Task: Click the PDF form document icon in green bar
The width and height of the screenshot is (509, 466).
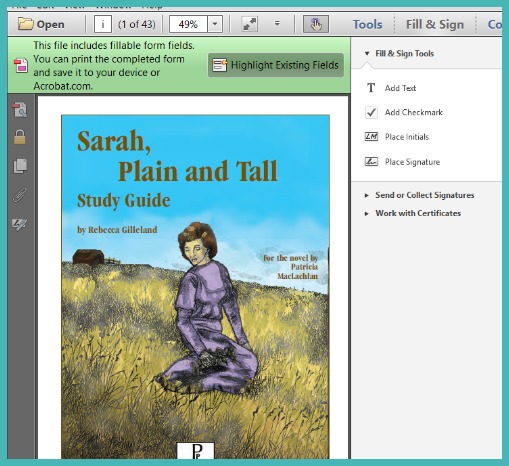Action: coord(21,65)
